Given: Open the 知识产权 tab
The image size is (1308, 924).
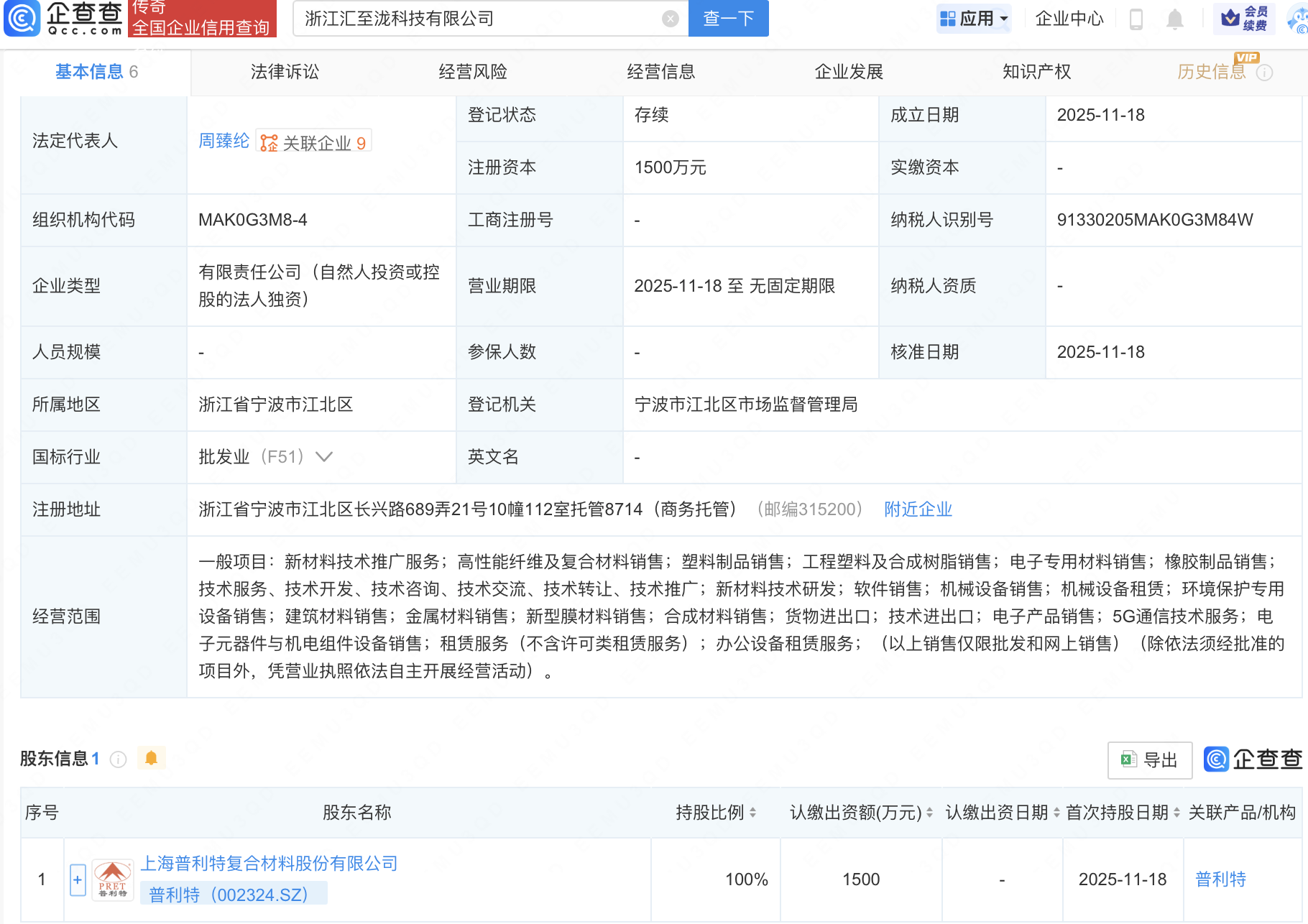Looking at the screenshot, I should [1036, 72].
